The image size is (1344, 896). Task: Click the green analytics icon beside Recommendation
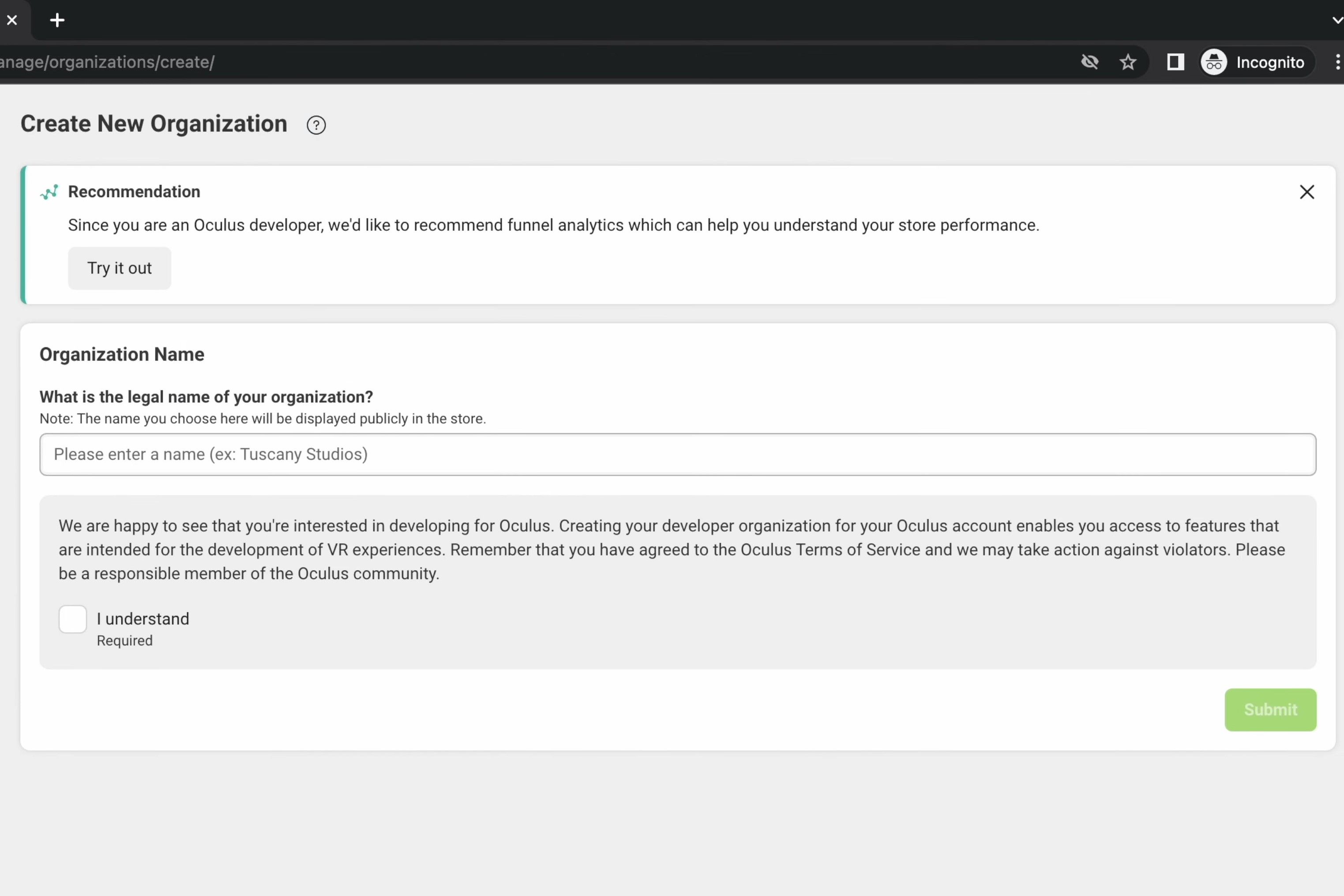click(x=49, y=192)
